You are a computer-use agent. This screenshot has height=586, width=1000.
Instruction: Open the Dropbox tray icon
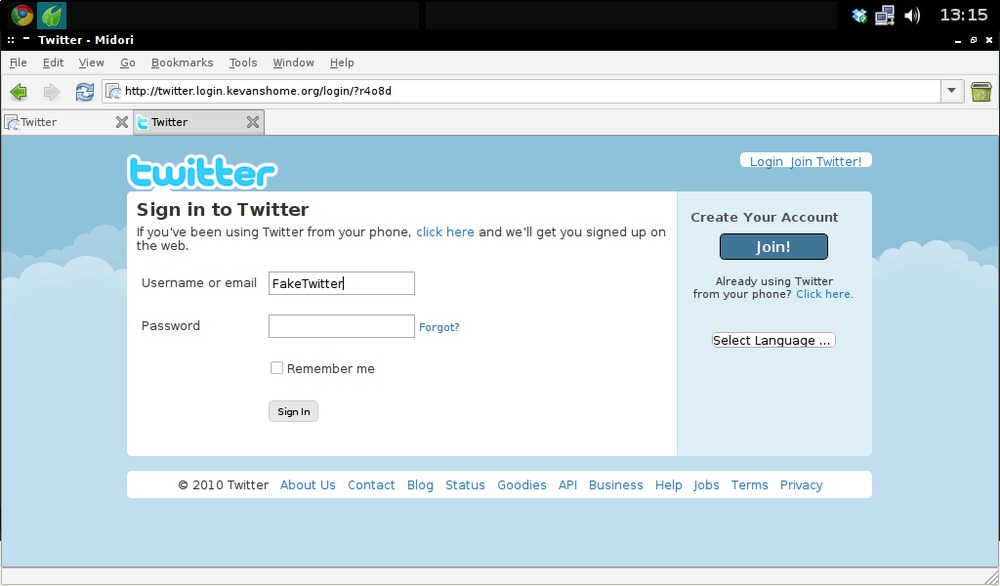[x=859, y=15]
